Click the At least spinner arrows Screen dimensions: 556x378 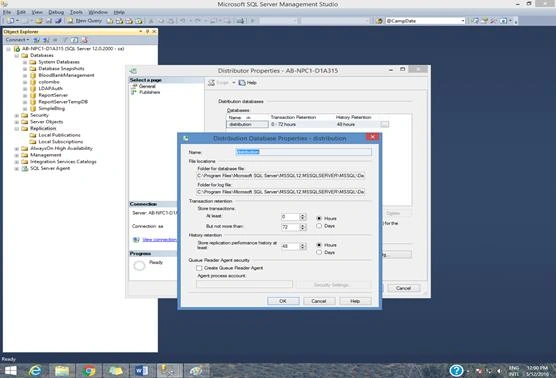coord(302,217)
